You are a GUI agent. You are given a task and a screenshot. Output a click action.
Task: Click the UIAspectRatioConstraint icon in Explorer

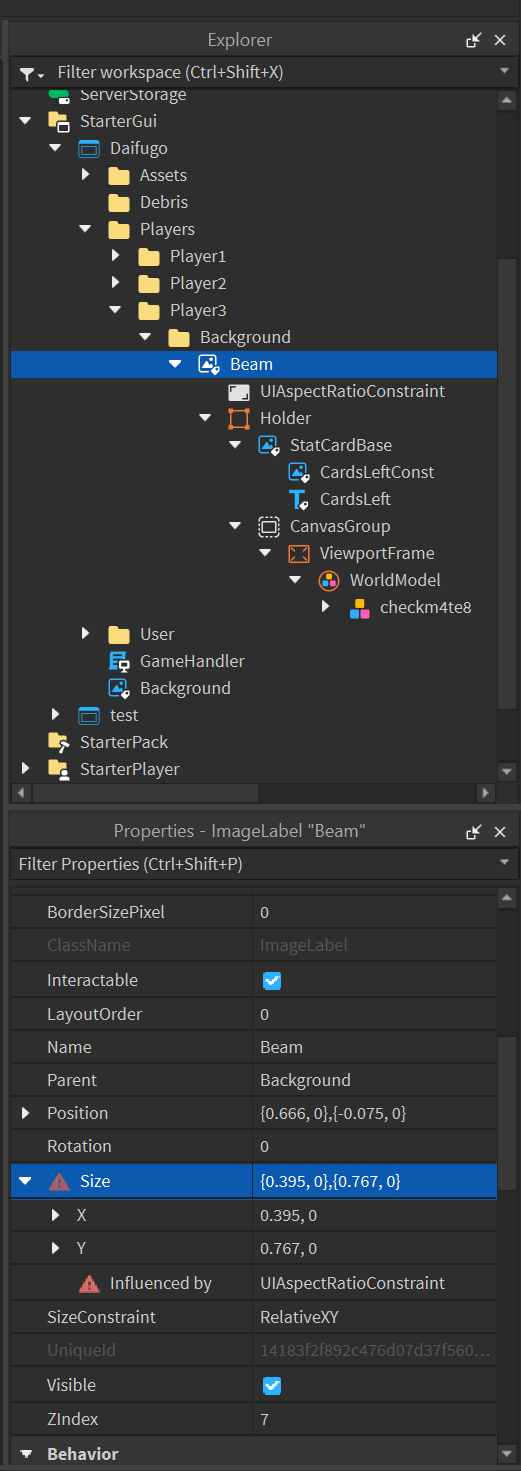click(239, 391)
